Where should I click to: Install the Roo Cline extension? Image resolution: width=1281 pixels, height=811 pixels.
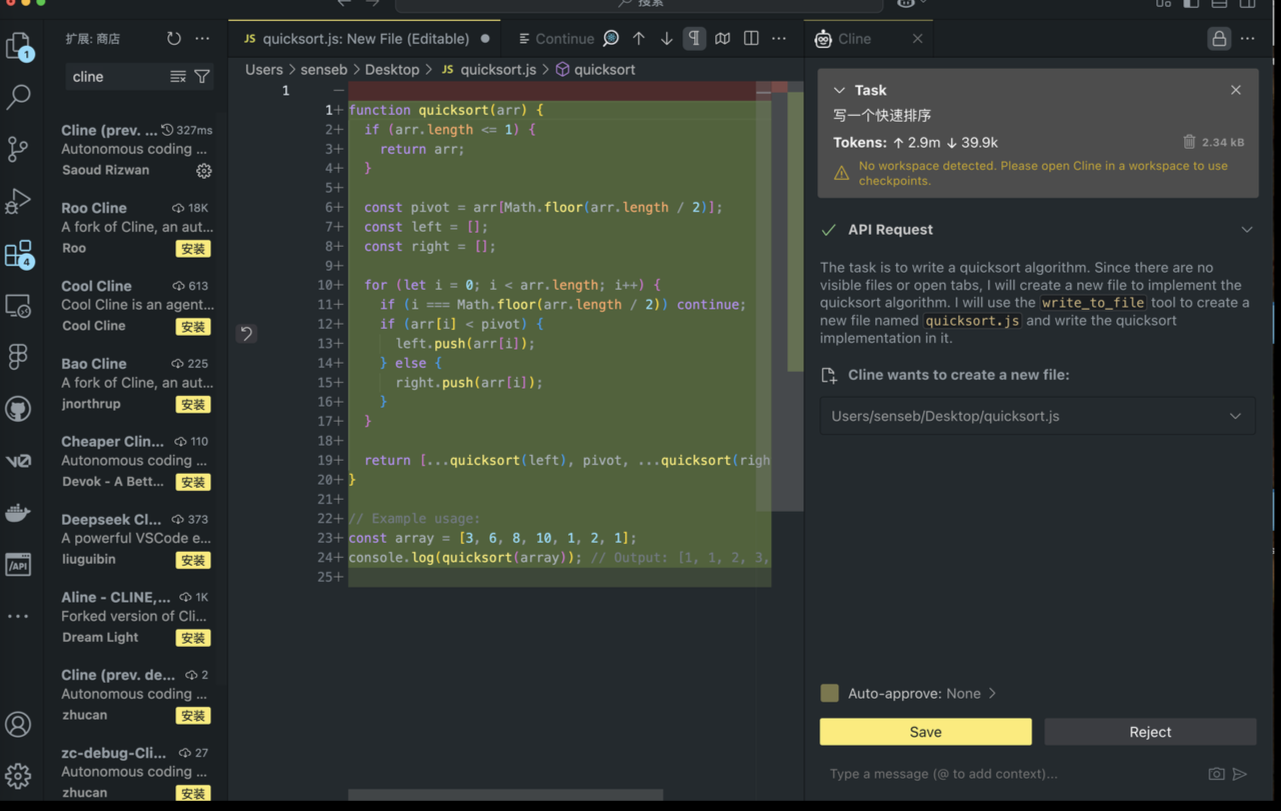(193, 249)
